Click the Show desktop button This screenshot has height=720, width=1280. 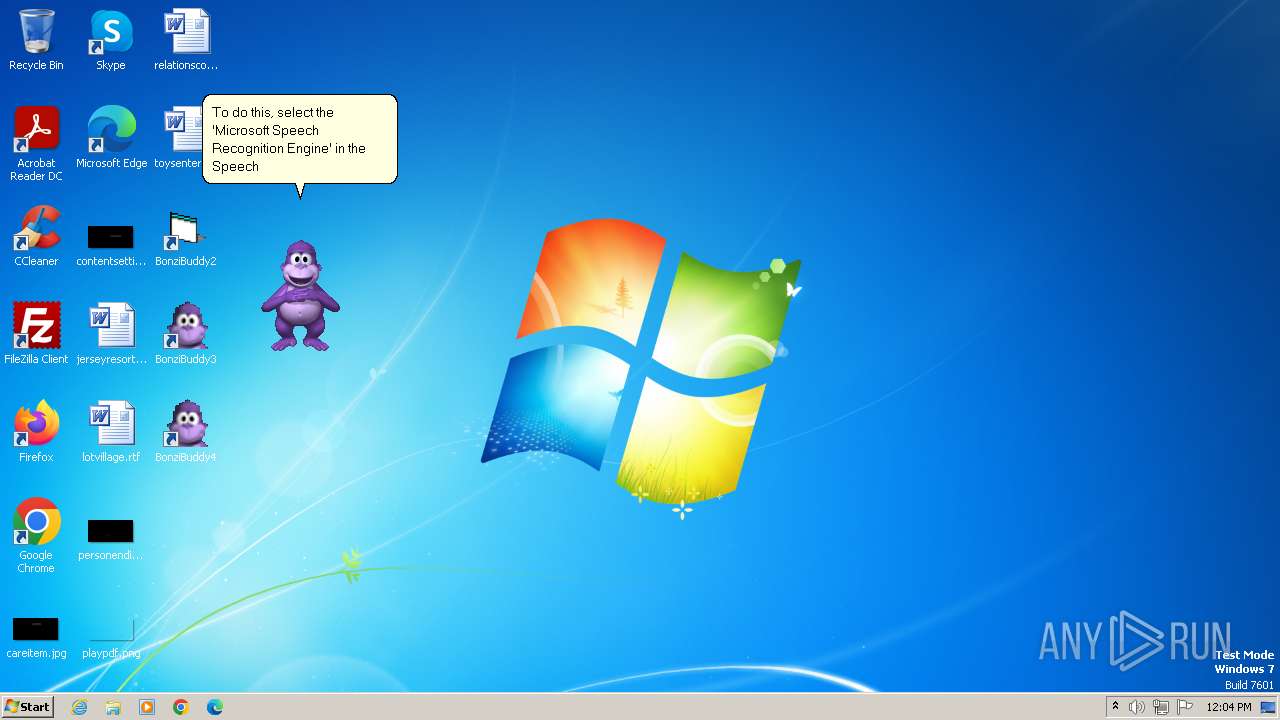click(1268, 707)
